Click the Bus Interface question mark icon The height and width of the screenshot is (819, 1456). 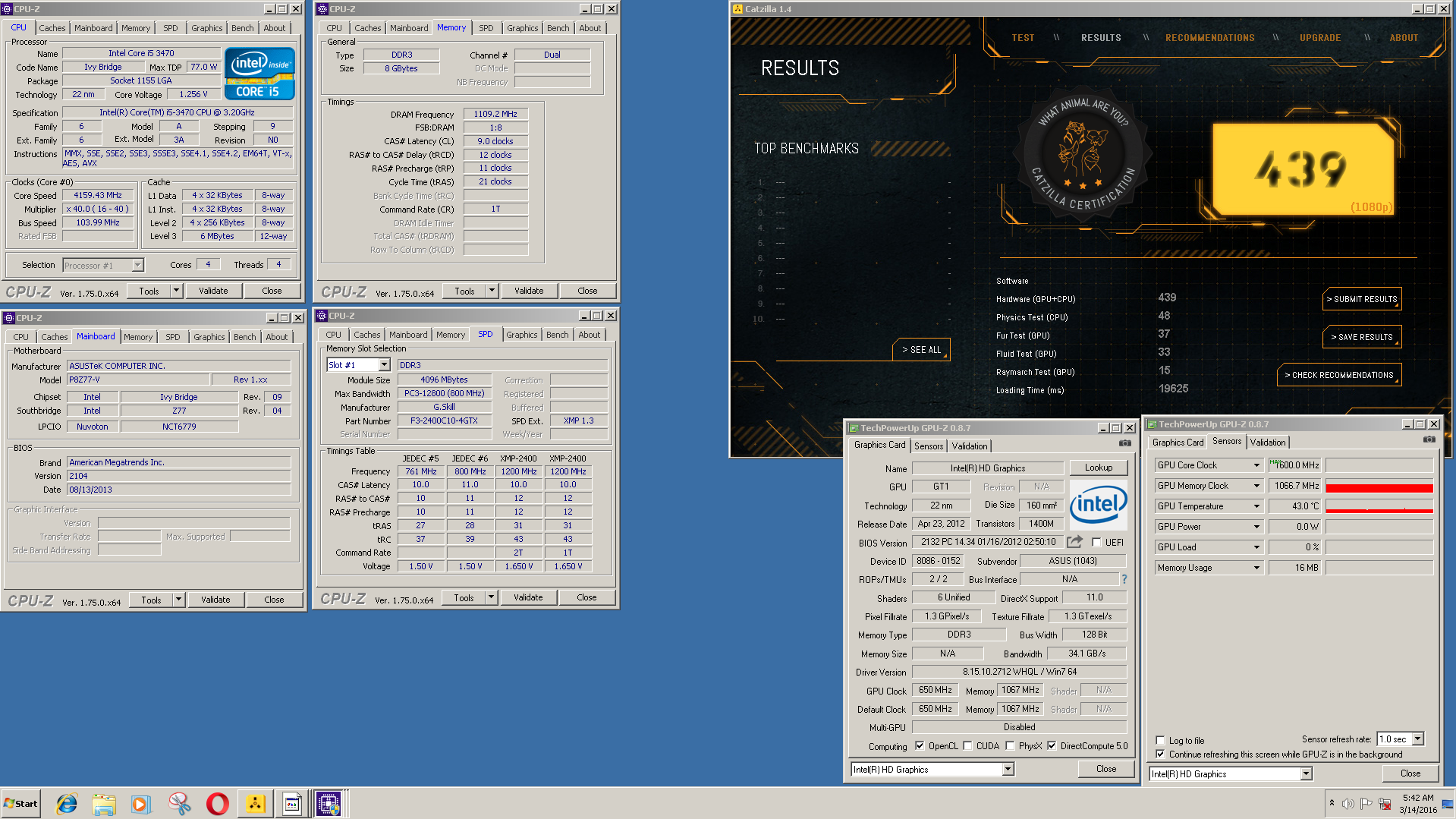(x=1124, y=579)
